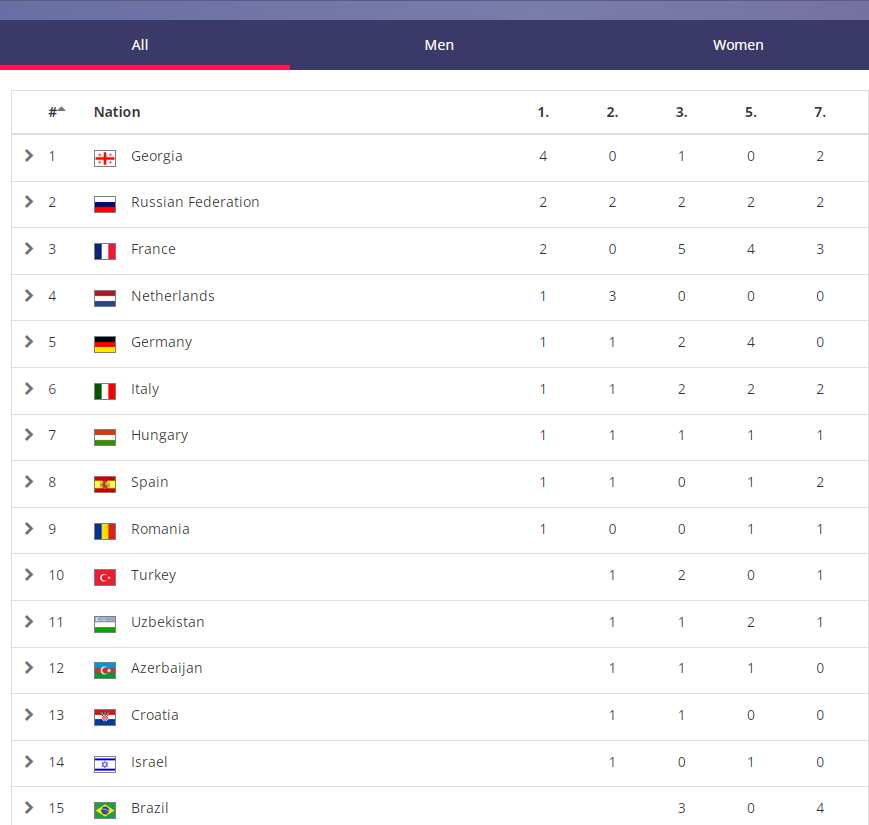Sort table by rank # column
869x825 pixels.
click(56, 112)
